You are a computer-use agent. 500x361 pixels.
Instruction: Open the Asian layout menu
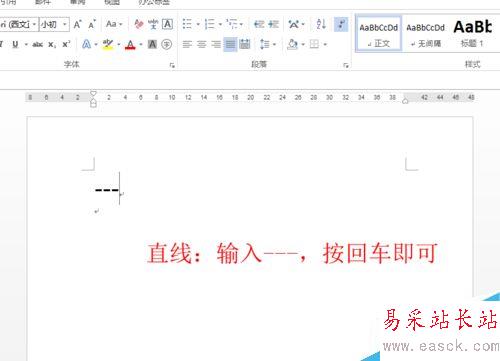[x=296, y=24]
